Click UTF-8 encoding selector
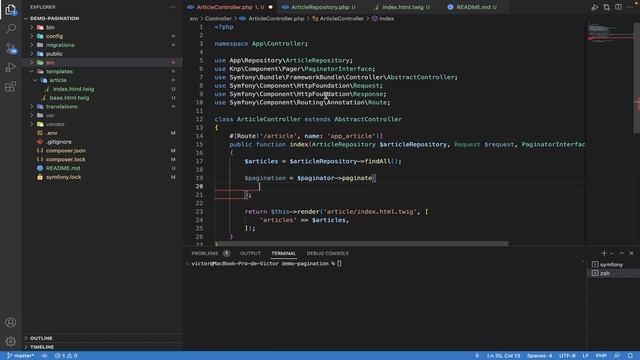 pos(567,356)
